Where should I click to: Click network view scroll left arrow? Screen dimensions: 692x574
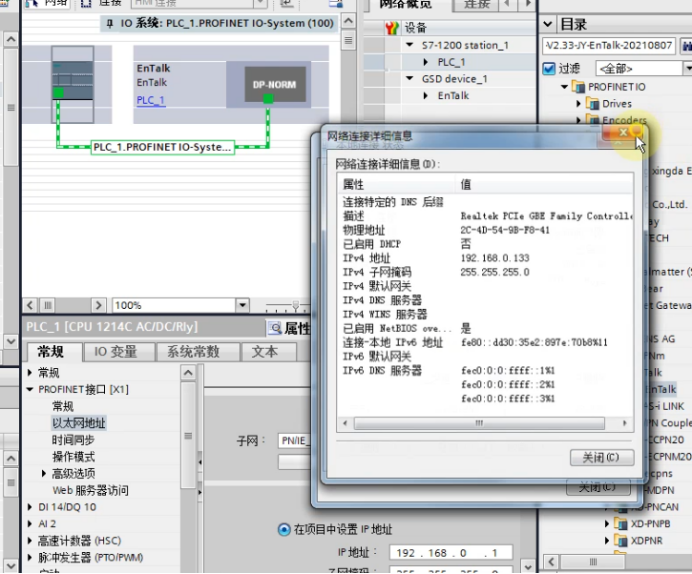[30, 305]
